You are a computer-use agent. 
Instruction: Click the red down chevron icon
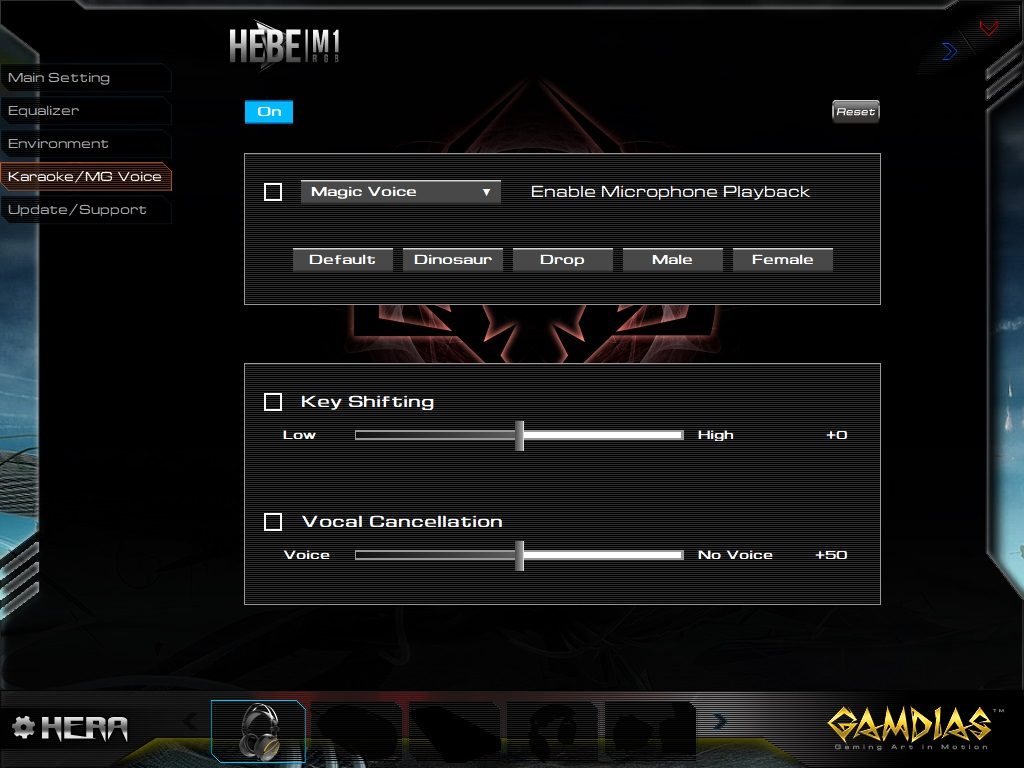coord(989,28)
